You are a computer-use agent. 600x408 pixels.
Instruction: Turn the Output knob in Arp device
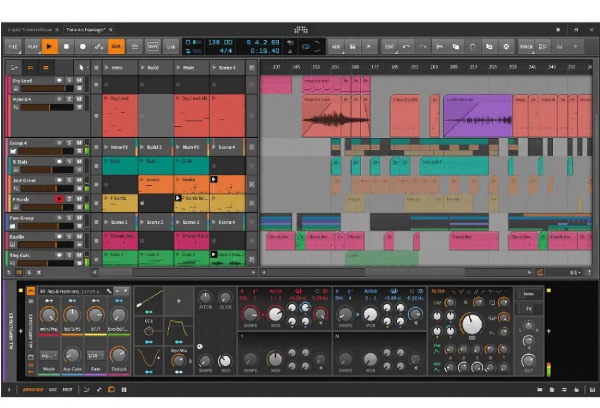[119, 355]
